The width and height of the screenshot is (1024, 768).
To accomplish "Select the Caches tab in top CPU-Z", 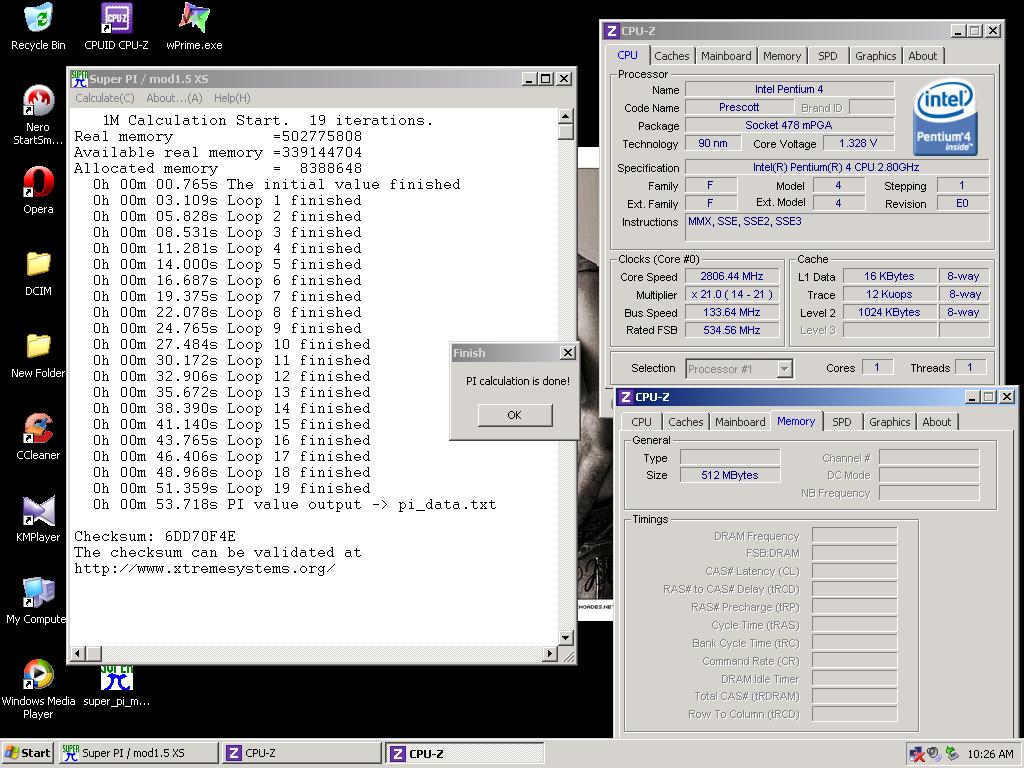I will click(671, 56).
